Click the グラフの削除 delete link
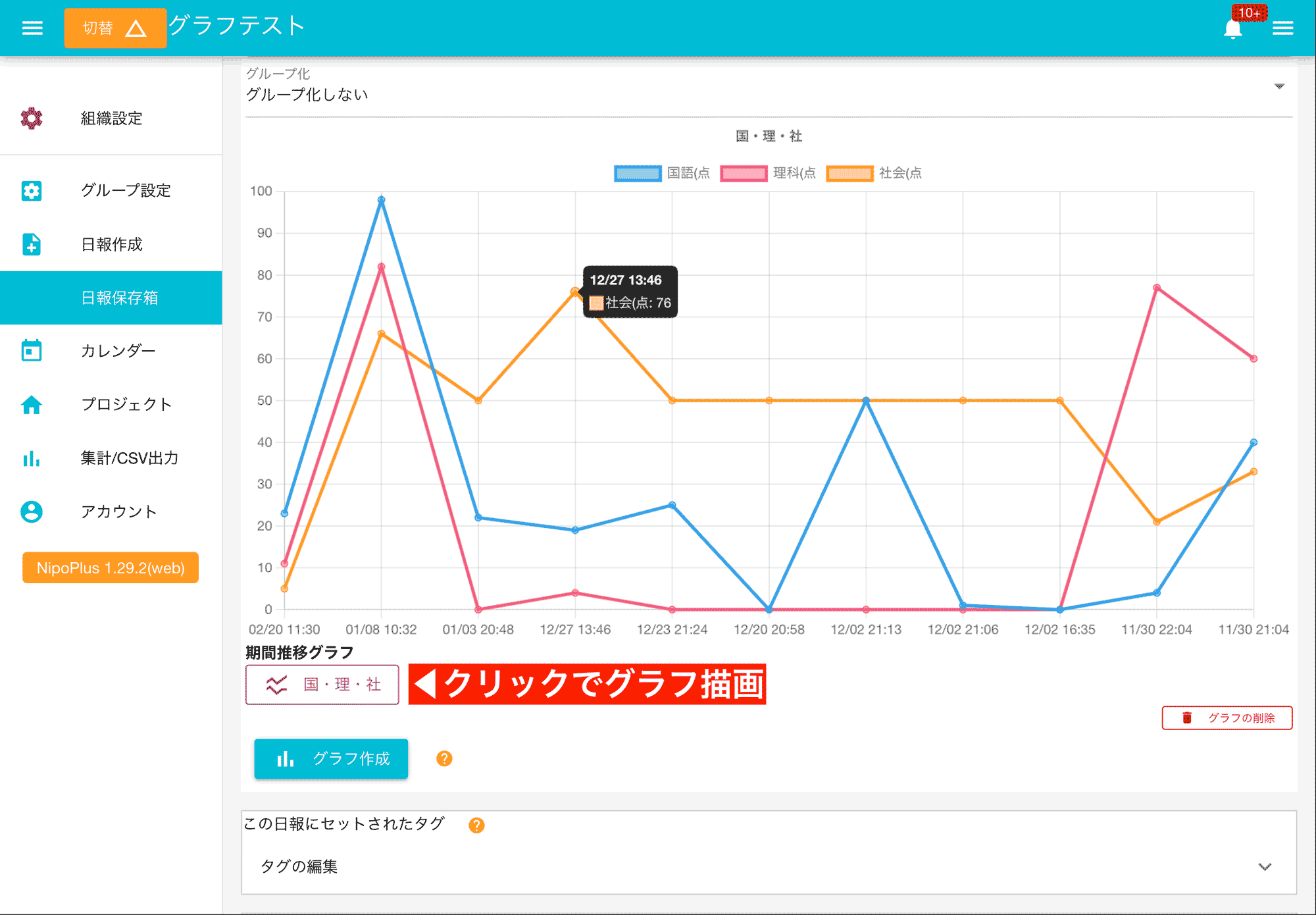 1227,718
